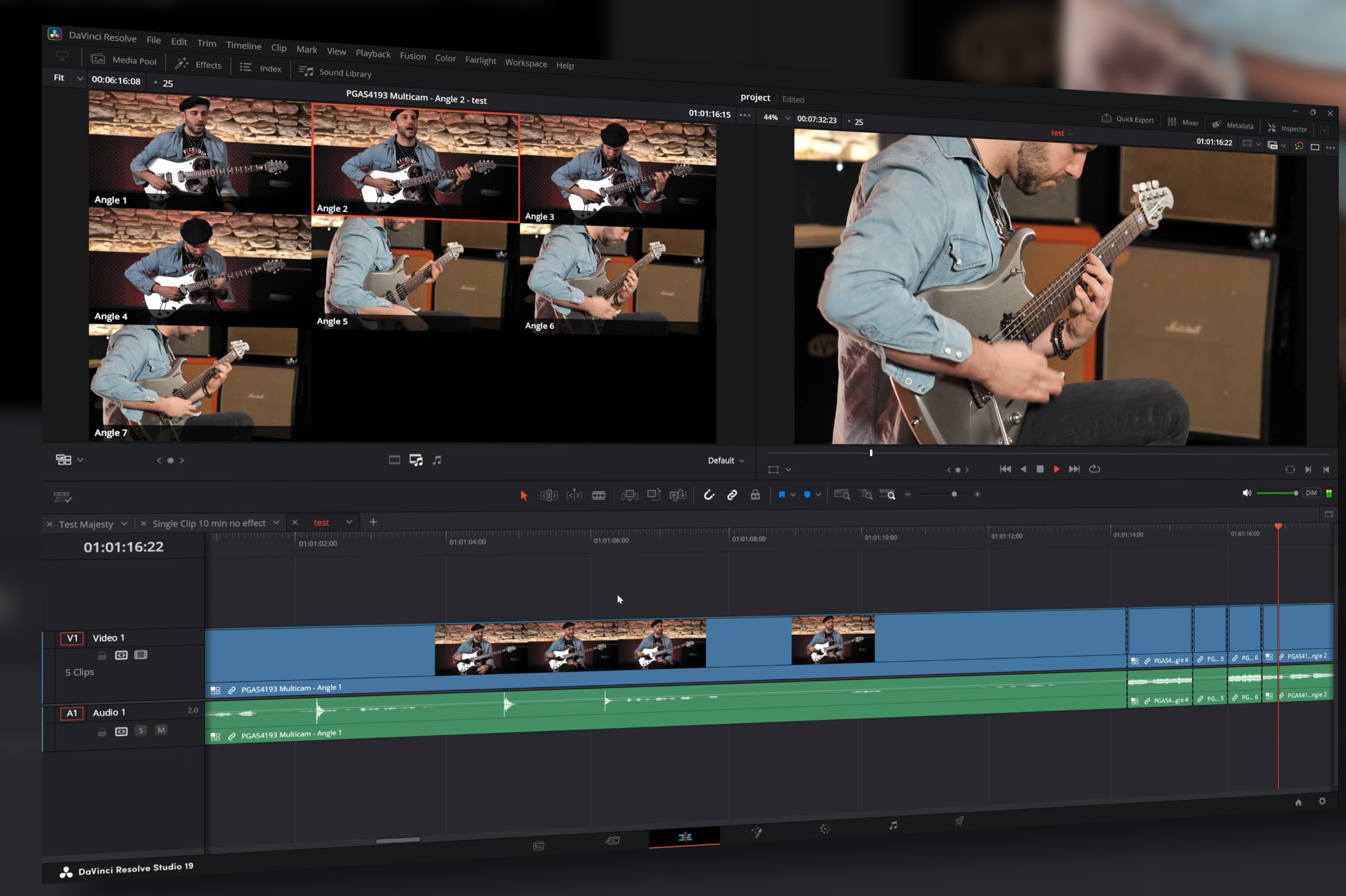1346x896 pixels.
Task: Click the Stop playback button
Action: pyautogui.click(x=1040, y=469)
